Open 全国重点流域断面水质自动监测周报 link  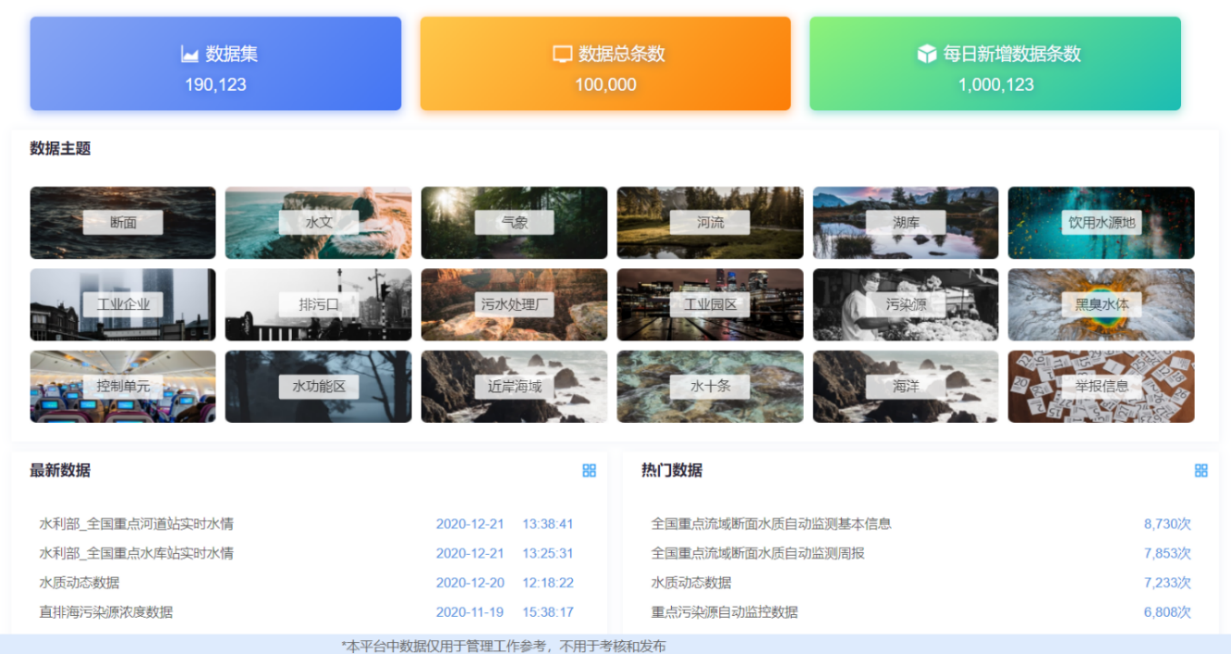click(757, 553)
